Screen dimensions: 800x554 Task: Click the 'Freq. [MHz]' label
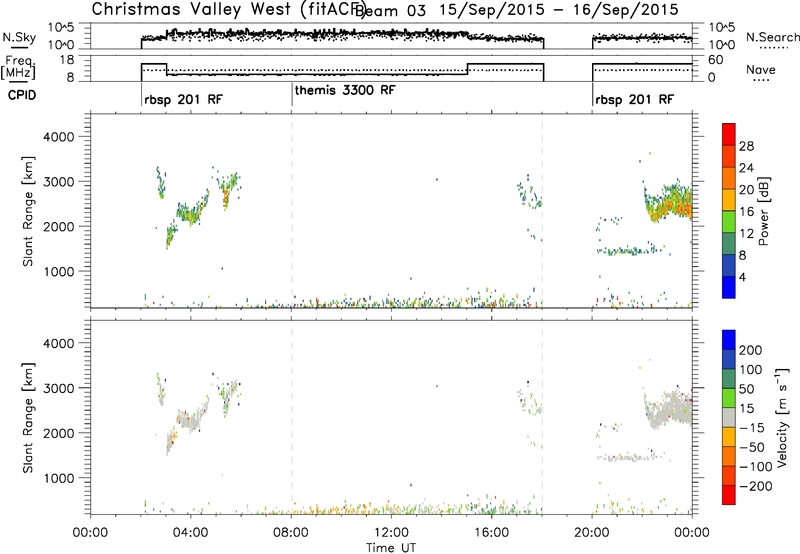coord(19,68)
